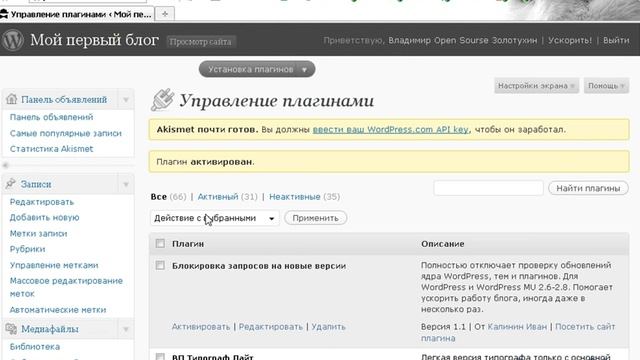Show Все plugins filter
Image resolution: width=640 pixels, height=360 pixels.
click(x=159, y=197)
